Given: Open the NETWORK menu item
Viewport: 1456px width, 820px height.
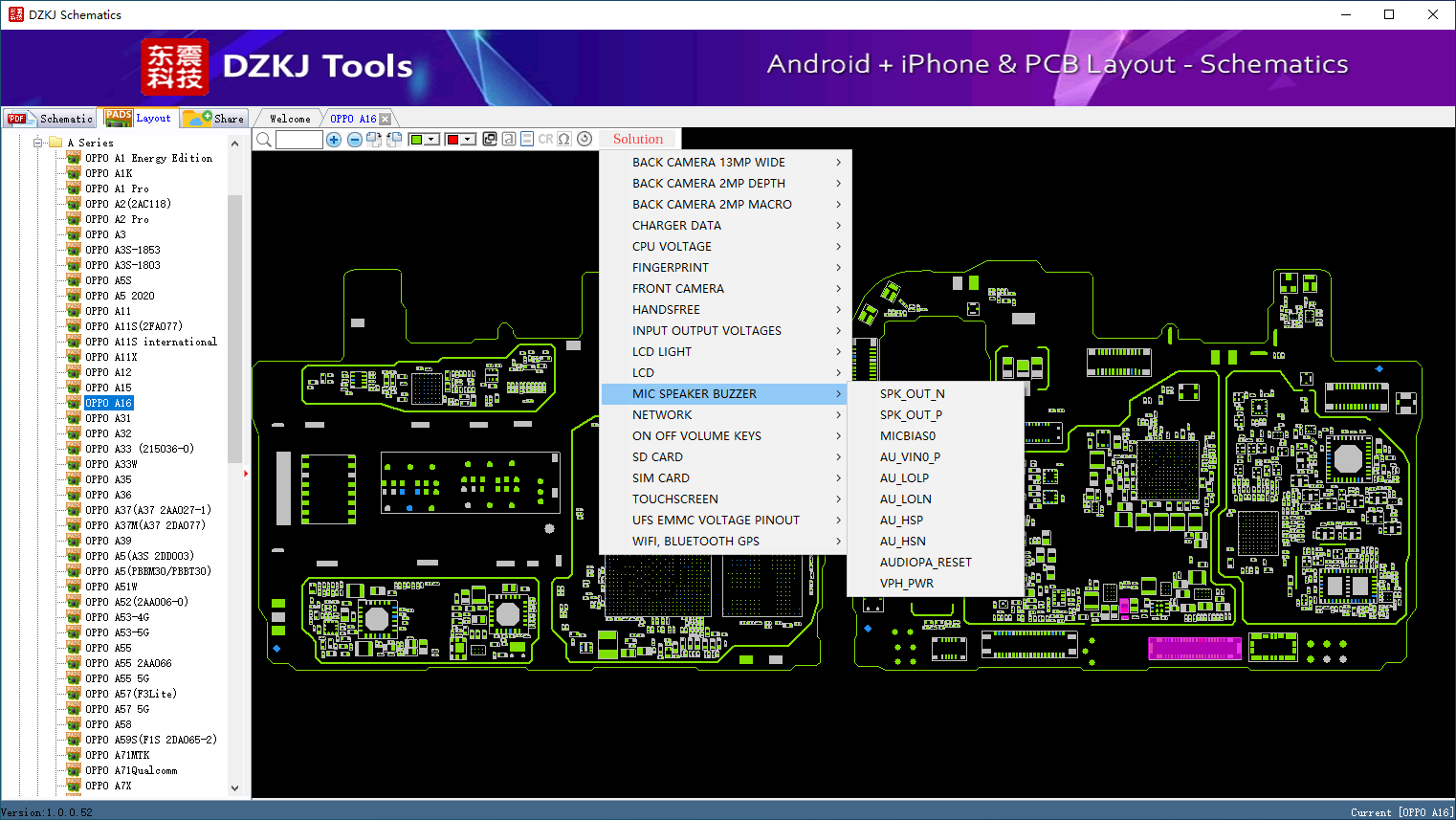Looking at the screenshot, I should (726, 415).
